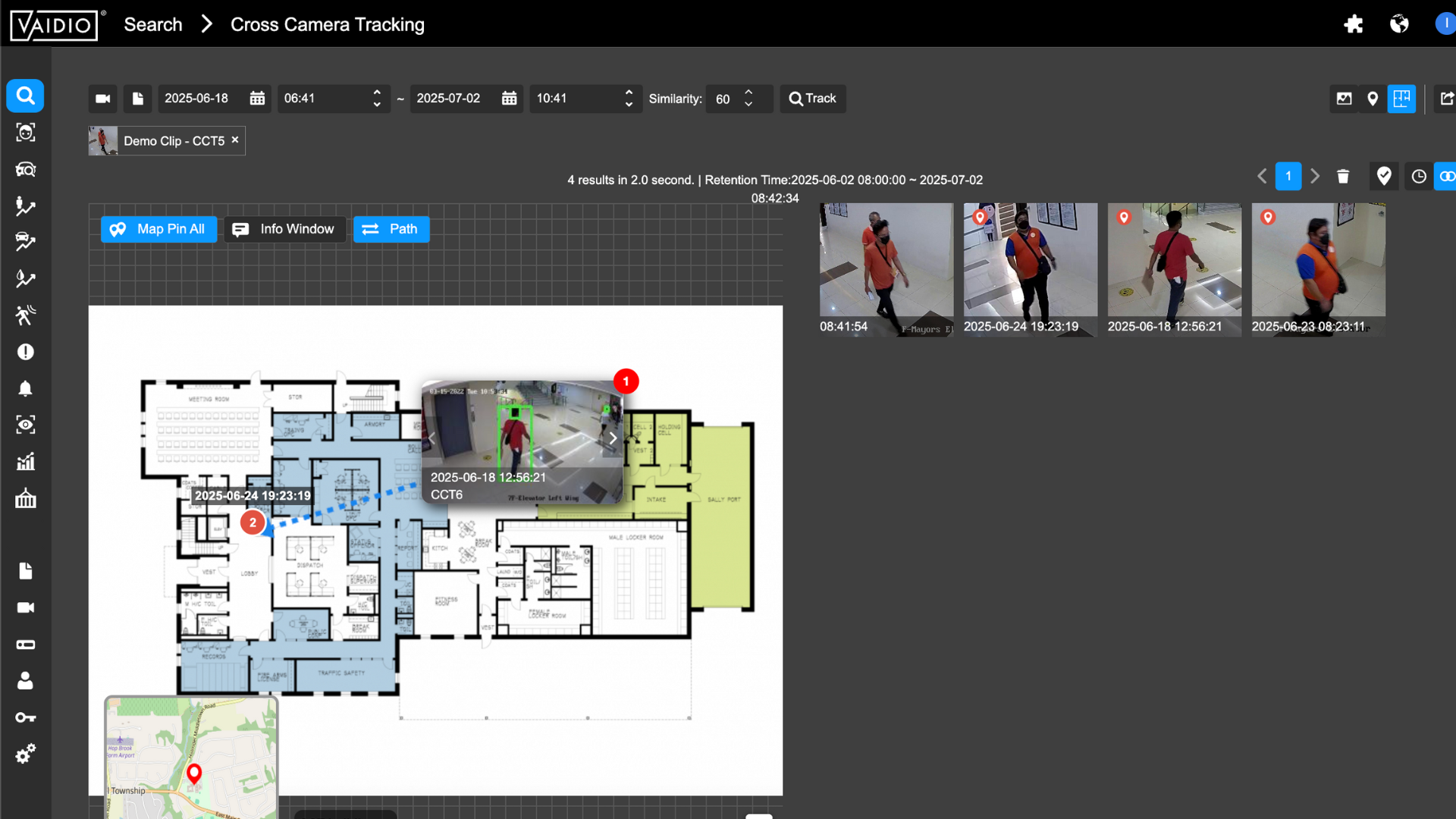Decrease the end time 10:41
Viewport: 1456px width, 819px height.
pos(629,105)
